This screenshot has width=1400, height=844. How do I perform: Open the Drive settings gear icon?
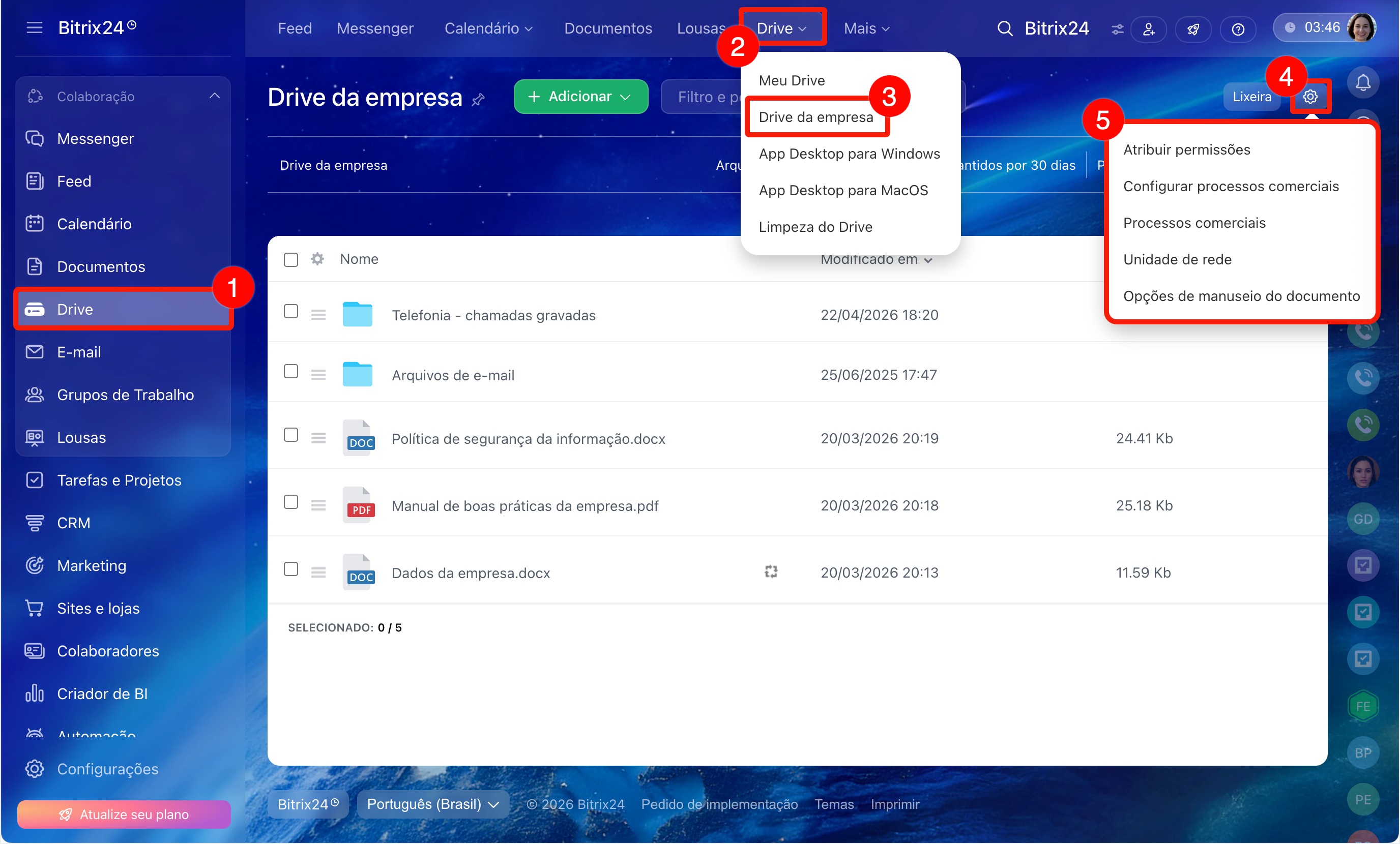tap(1309, 97)
